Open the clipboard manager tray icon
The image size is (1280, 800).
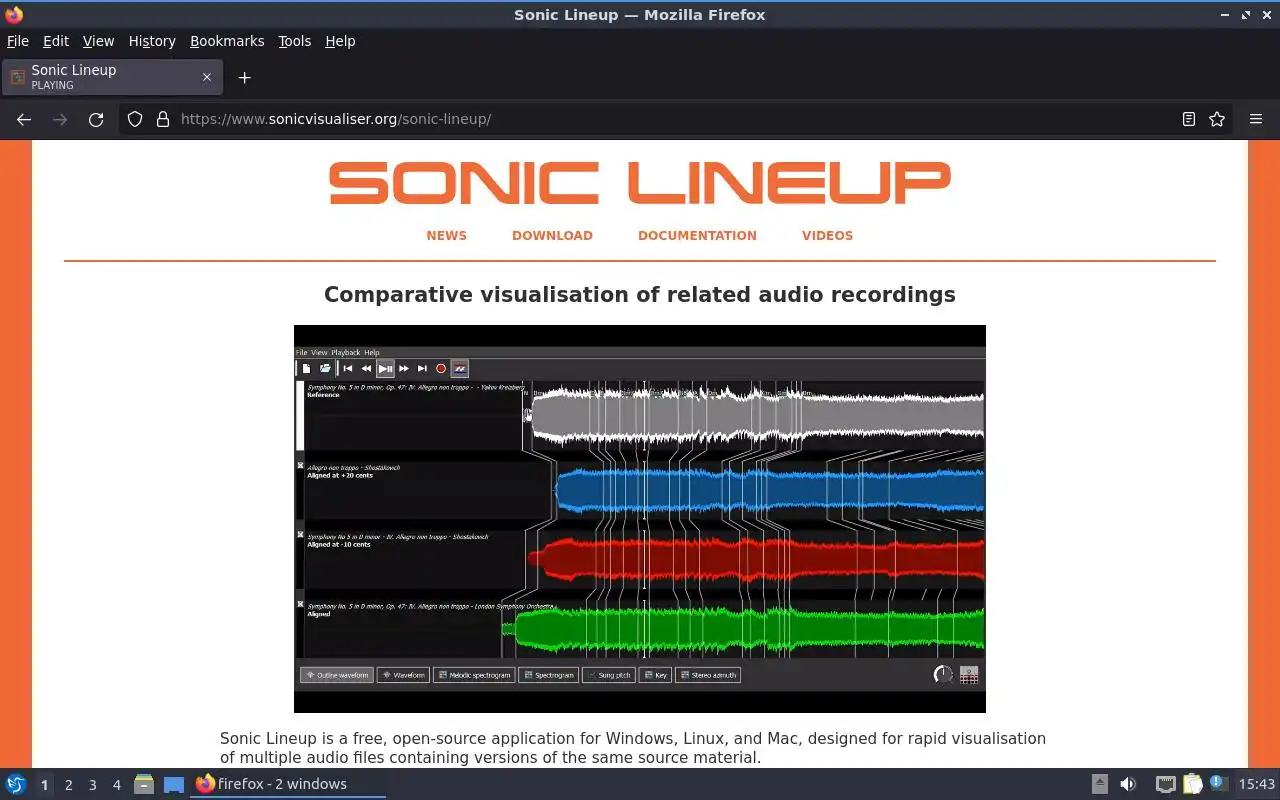click(1192, 784)
